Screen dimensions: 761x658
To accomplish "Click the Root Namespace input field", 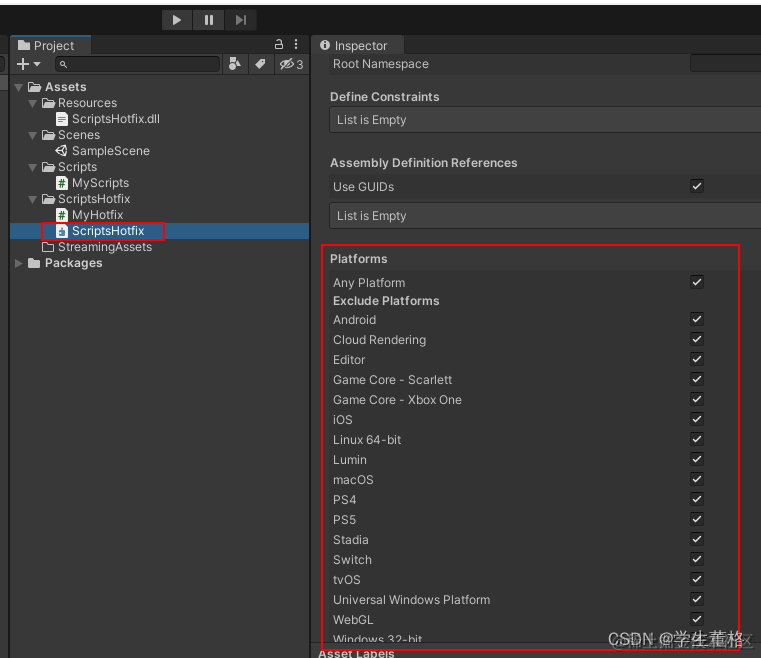I will pyautogui.click(x=725, y=64).
